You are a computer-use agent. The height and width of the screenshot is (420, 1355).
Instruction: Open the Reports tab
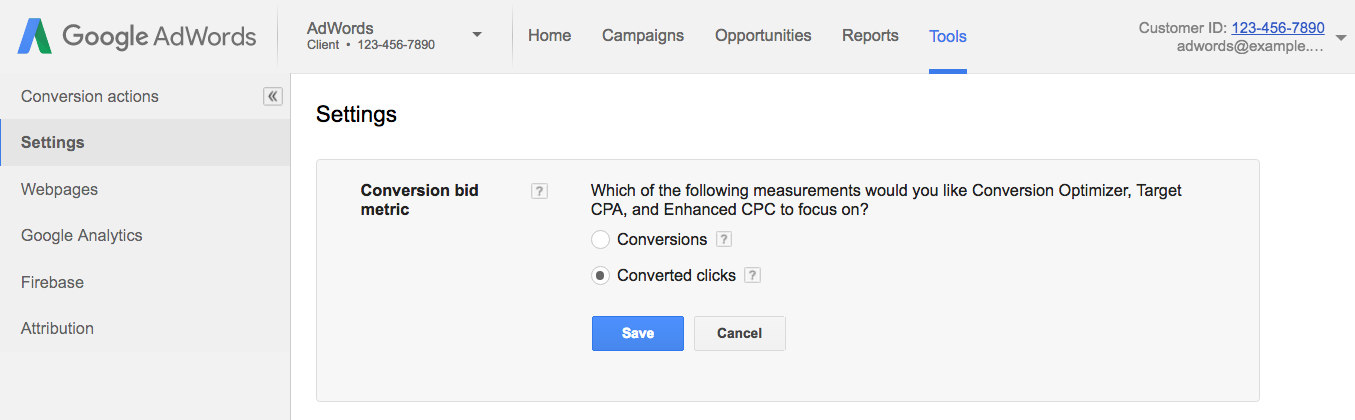coord(870,36)
